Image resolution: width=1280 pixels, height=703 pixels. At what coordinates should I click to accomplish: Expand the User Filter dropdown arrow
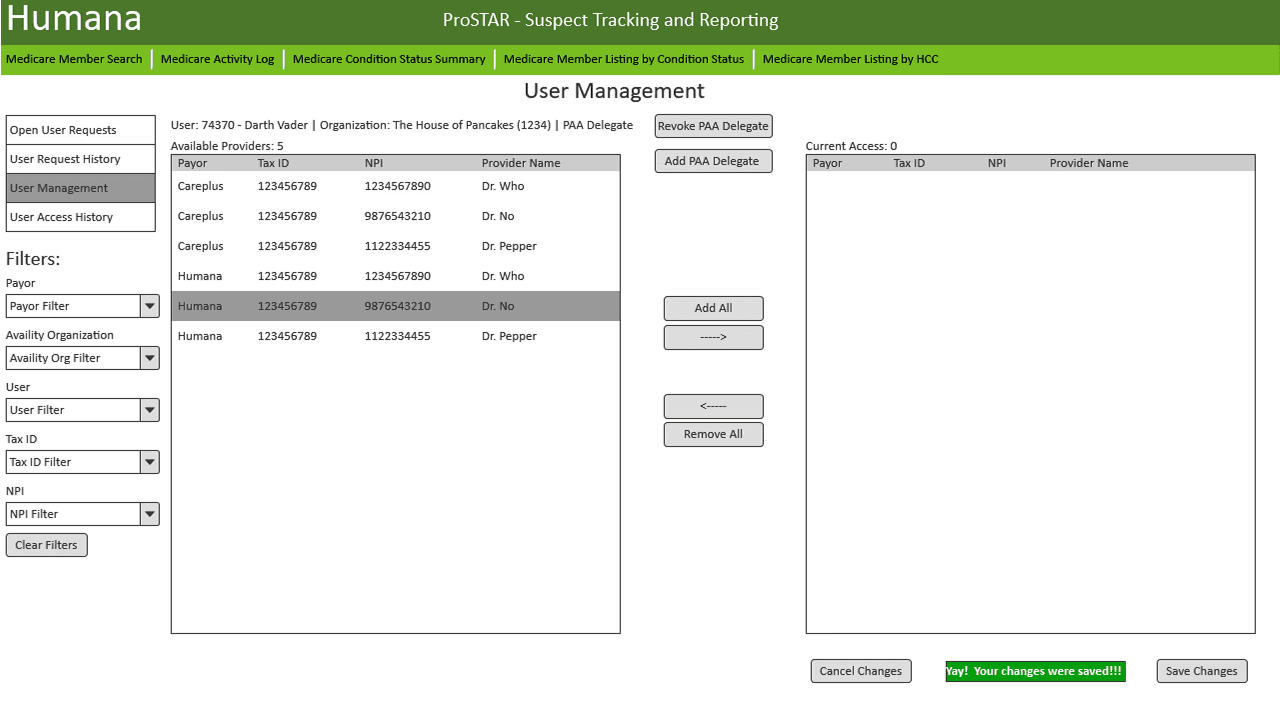150,410
